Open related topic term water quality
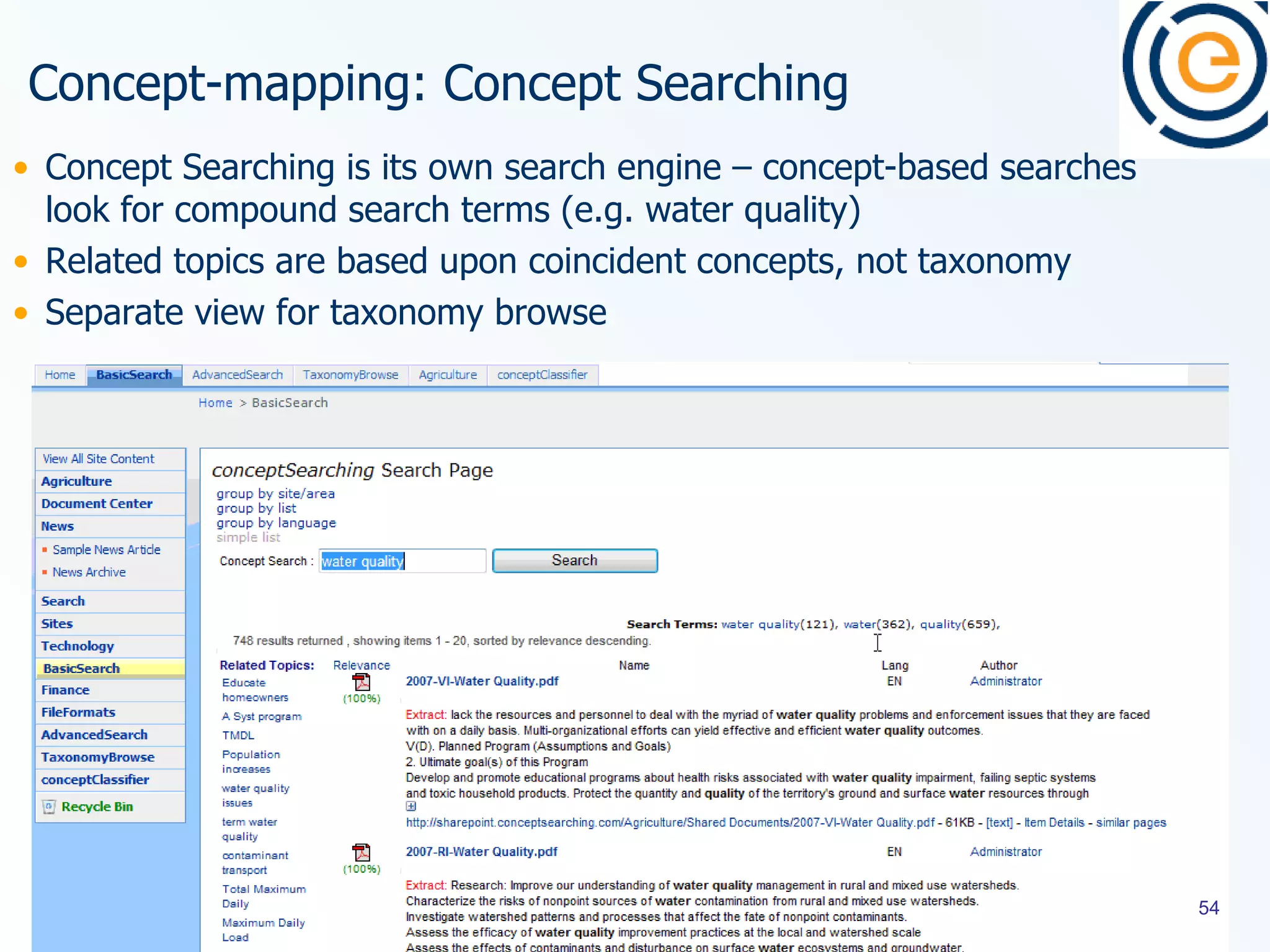The width and height of the screenshot is (1270, 952). point(249,829)
